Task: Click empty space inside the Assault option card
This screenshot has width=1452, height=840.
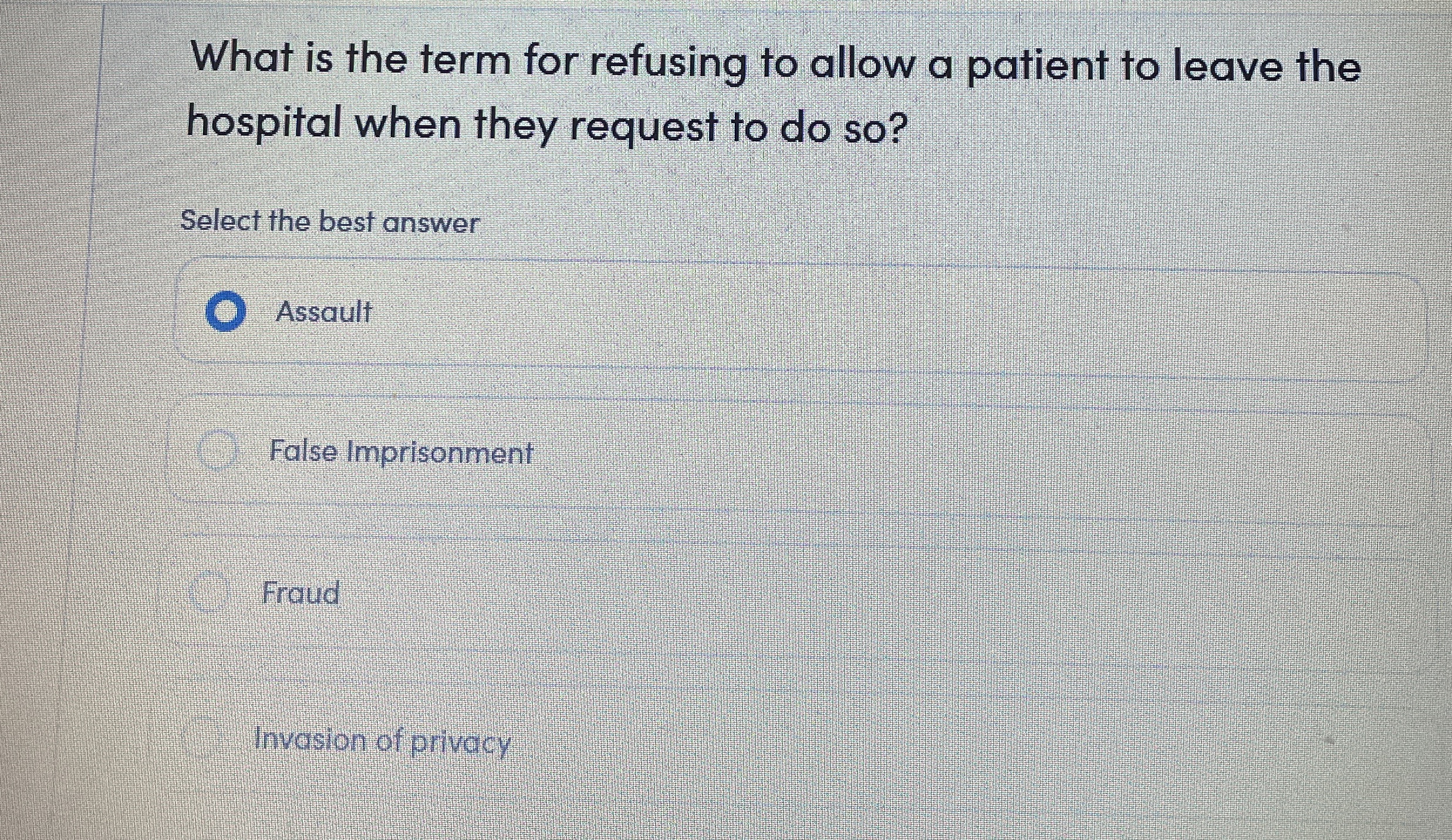Action: tap(880, 317)
